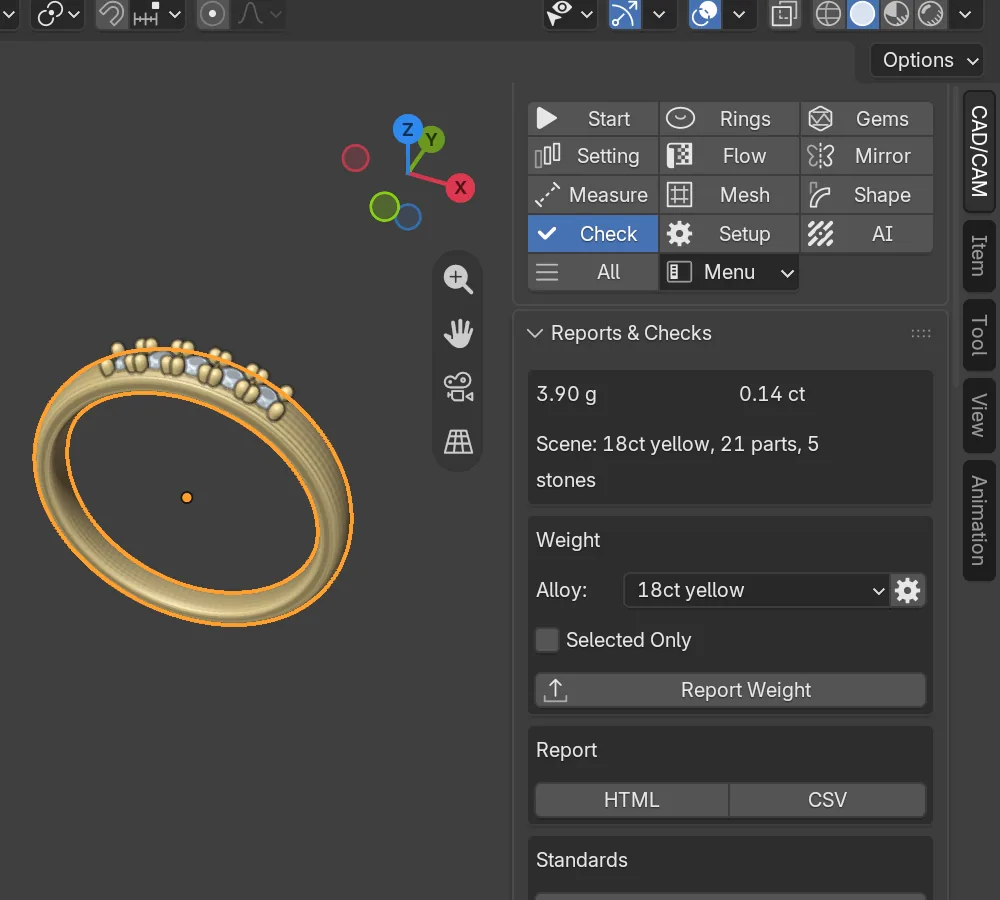Switch to the Animation sidebar tab
The height and width of the screenshot is (900, 1000).
coord(979,520)
